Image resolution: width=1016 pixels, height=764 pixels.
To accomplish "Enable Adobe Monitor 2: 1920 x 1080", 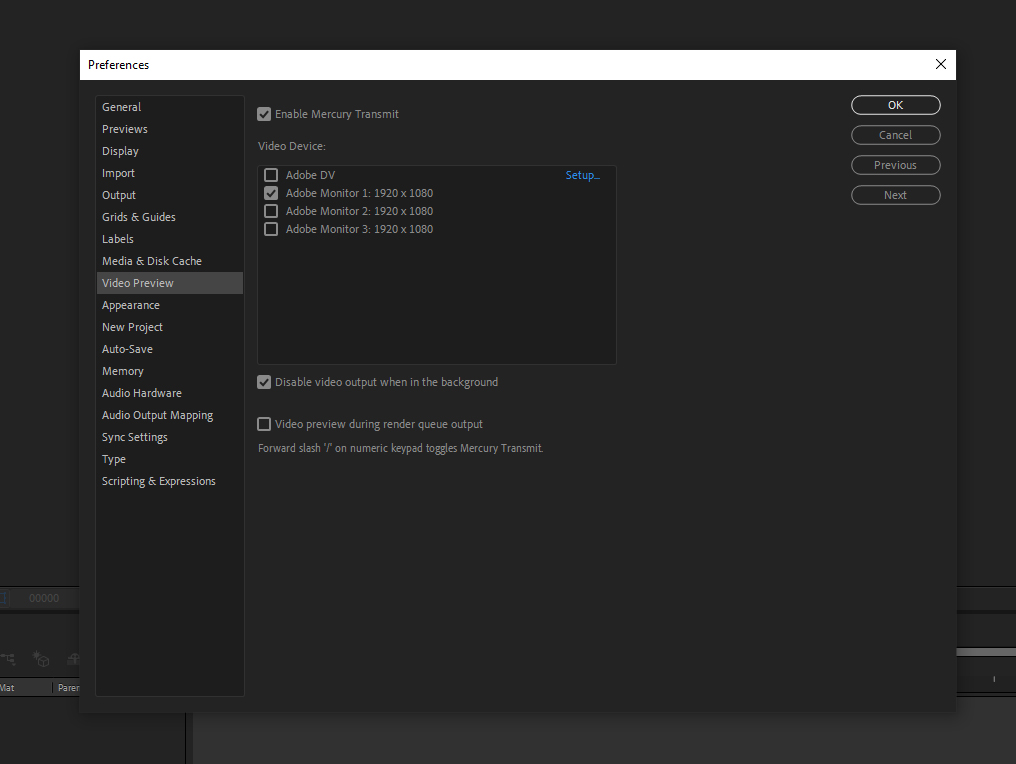I will coord(271,210).
